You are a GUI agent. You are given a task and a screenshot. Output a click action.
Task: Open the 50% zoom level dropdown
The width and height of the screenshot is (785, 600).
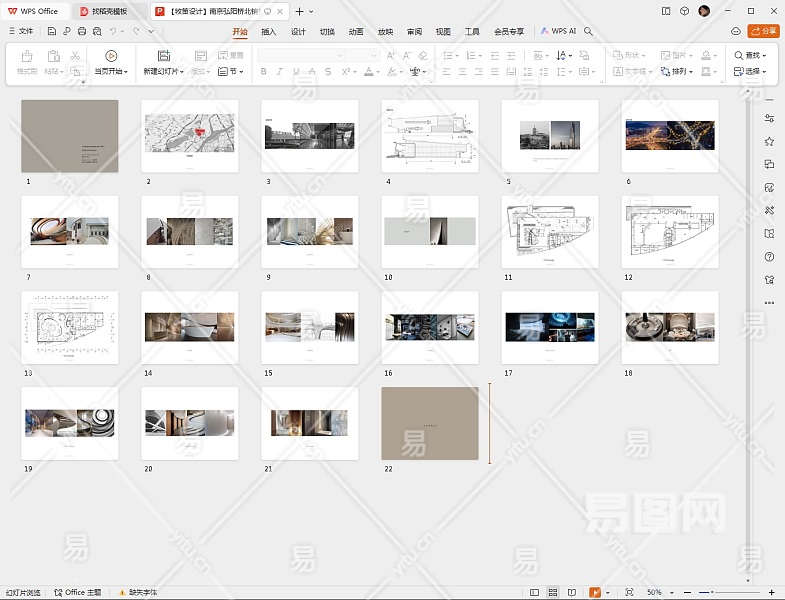tap(657, 593)
